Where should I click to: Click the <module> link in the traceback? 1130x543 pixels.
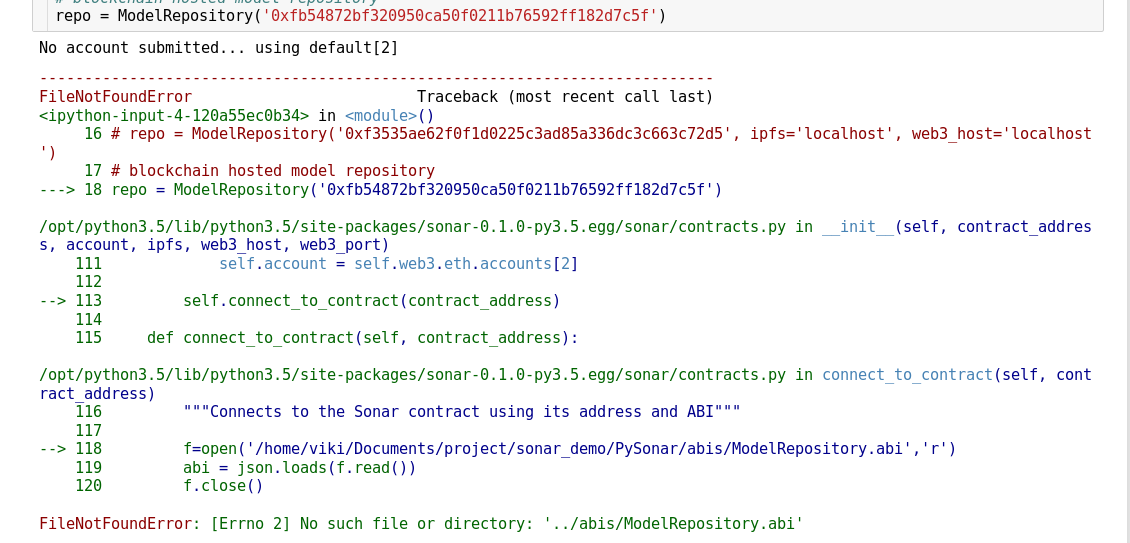coord(381,115)
